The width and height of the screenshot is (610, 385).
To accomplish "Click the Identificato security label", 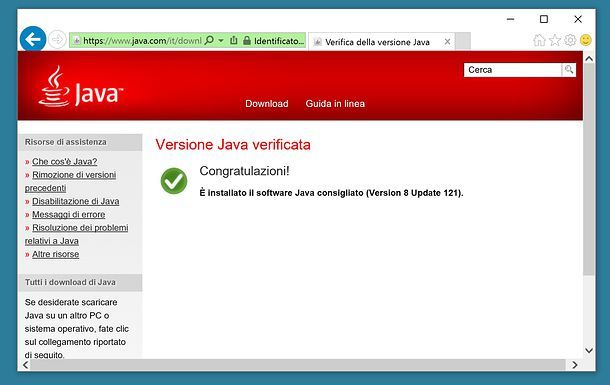I will click(x=279, y=41).
